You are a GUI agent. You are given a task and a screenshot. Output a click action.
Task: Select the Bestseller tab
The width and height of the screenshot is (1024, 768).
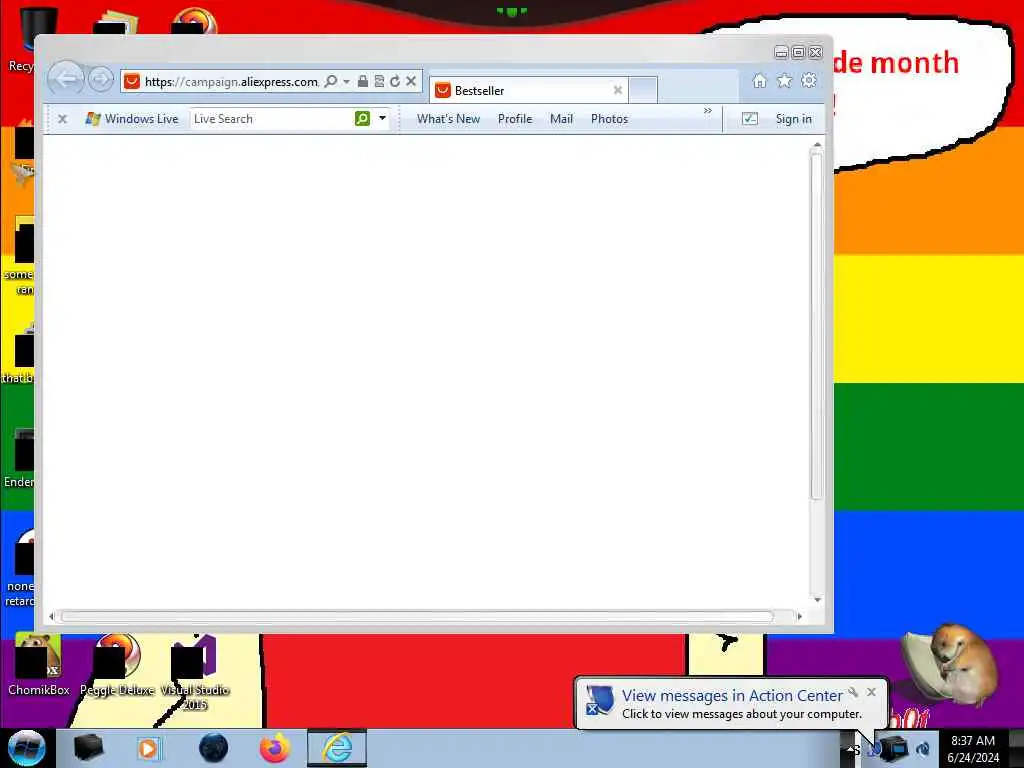tap(529, 90)
